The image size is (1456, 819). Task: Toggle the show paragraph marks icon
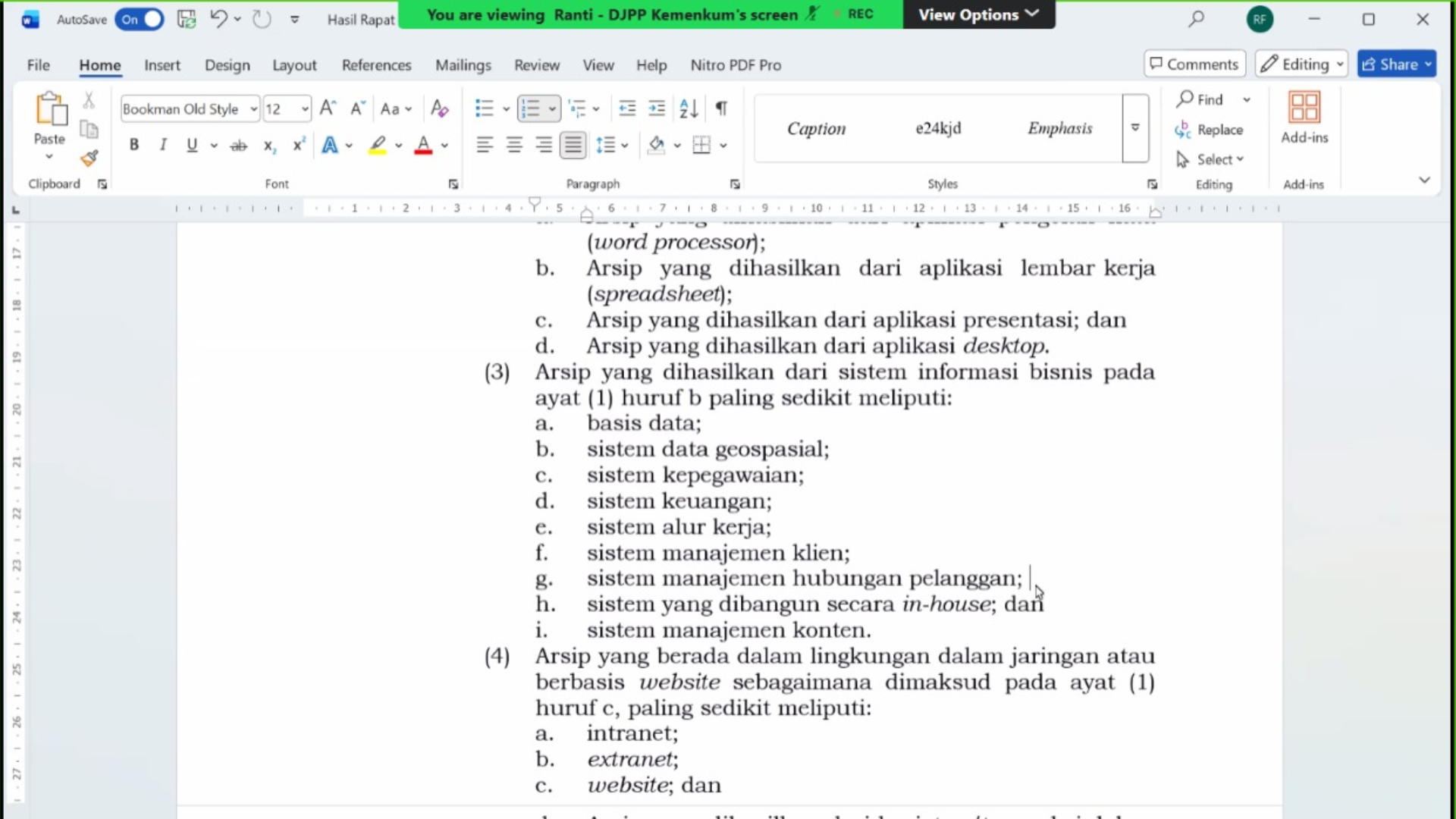[721, 108]
